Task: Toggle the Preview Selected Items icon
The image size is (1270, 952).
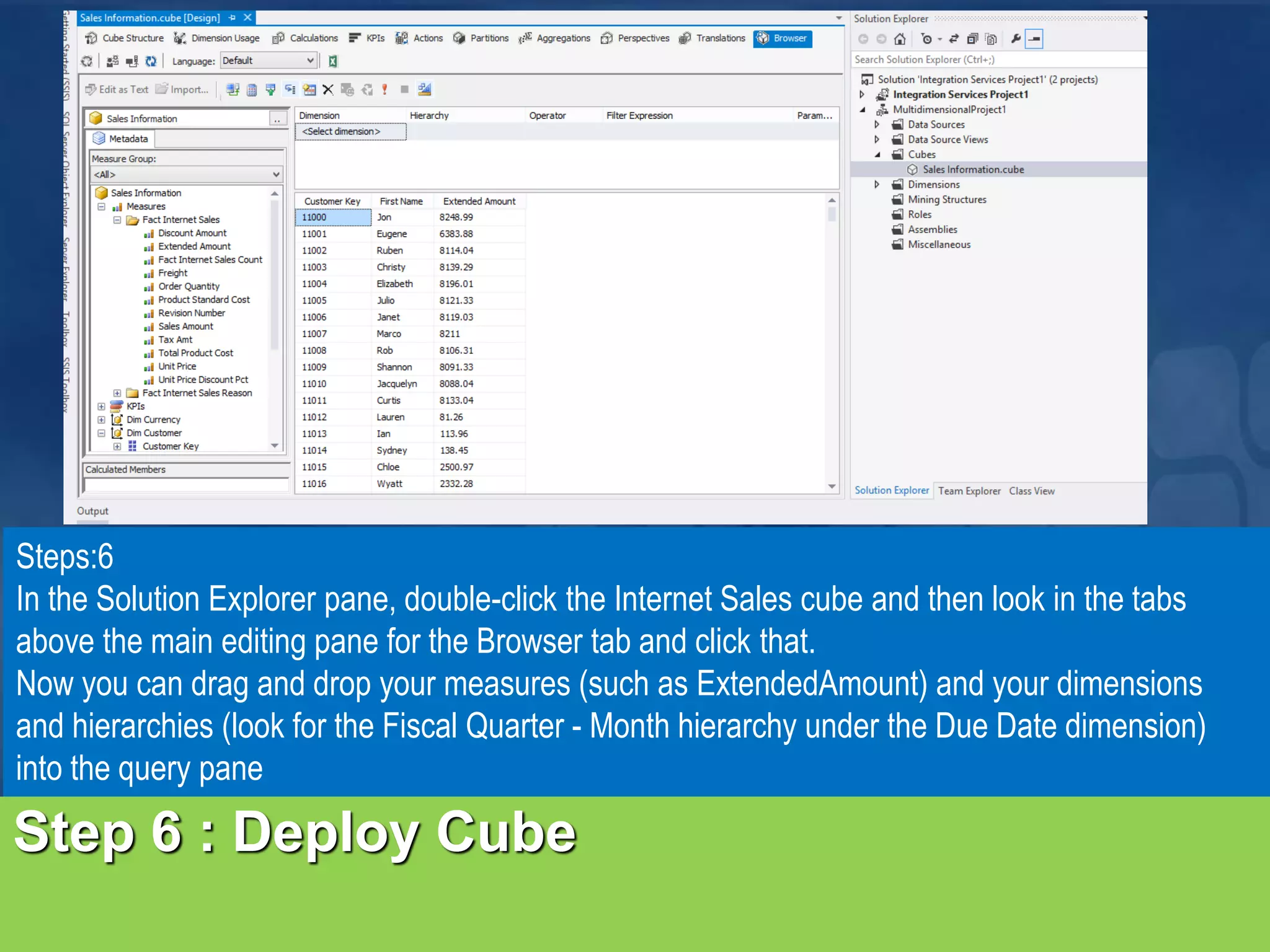Action: [x=1034, y=39]
